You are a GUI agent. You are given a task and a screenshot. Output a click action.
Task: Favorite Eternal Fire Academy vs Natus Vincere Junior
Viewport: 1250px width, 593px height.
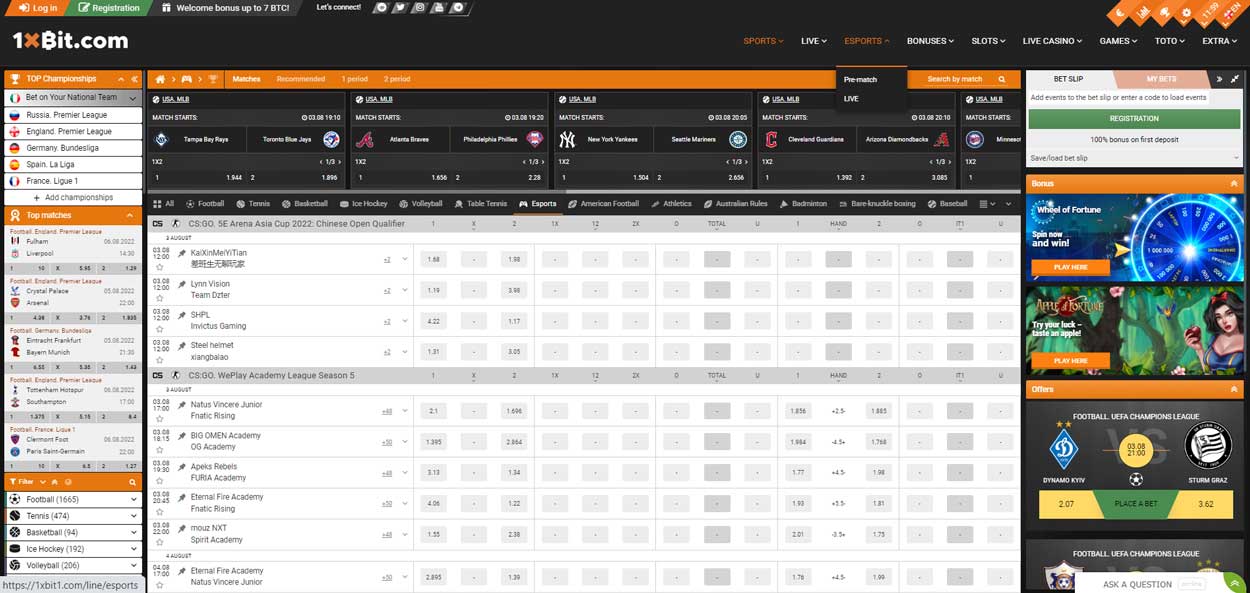click(x=159, y=585)
